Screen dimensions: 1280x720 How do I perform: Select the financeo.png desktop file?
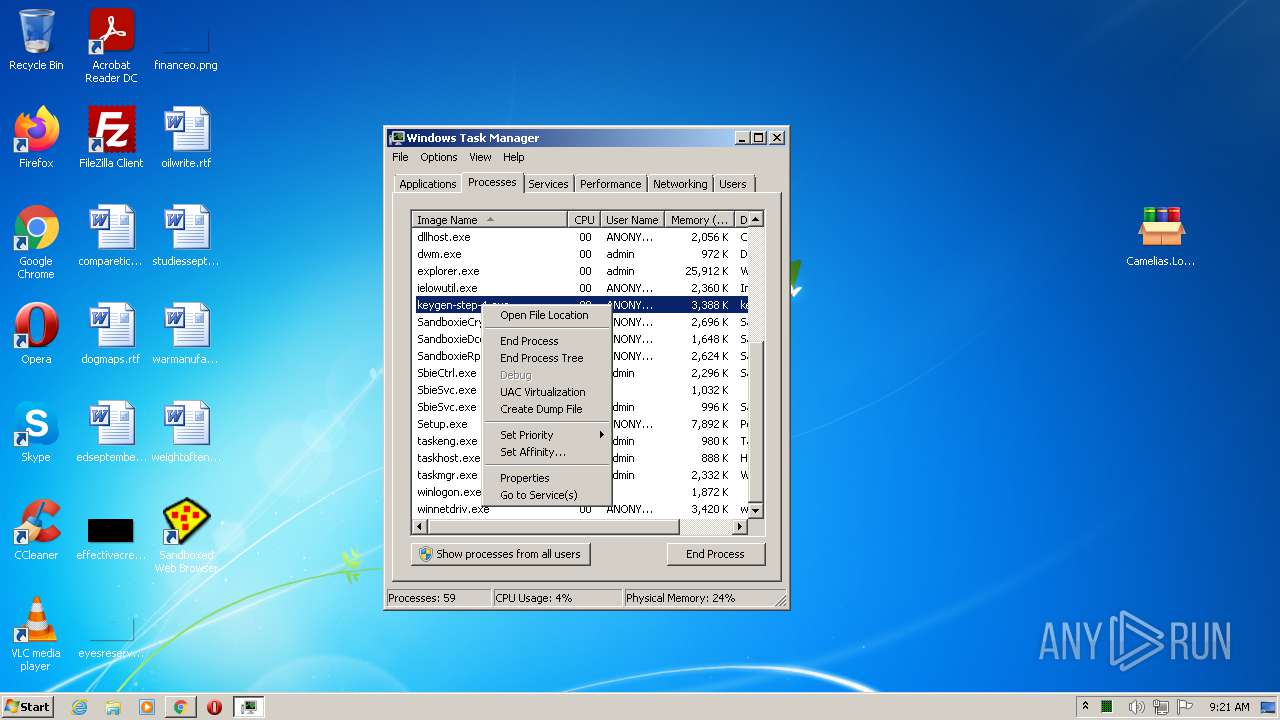[x=186, y=45]
